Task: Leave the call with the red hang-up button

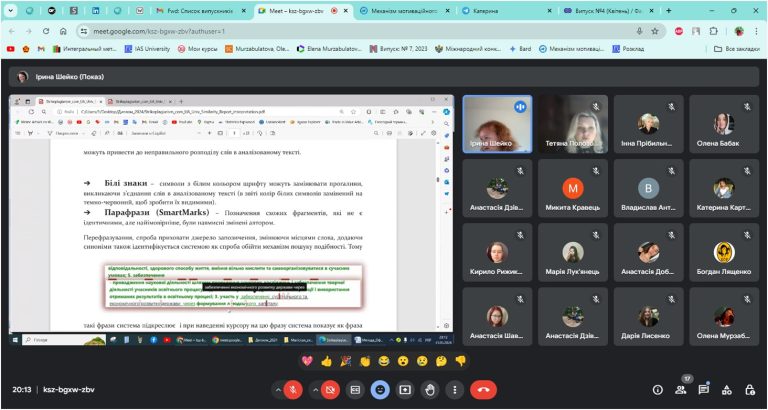Action: tap(483, 390)
